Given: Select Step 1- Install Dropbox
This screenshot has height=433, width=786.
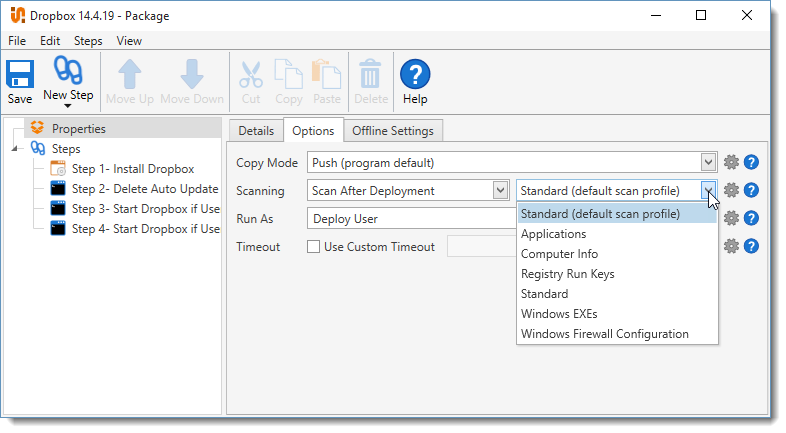Looking at the screenshot, I should click(132, 169).
